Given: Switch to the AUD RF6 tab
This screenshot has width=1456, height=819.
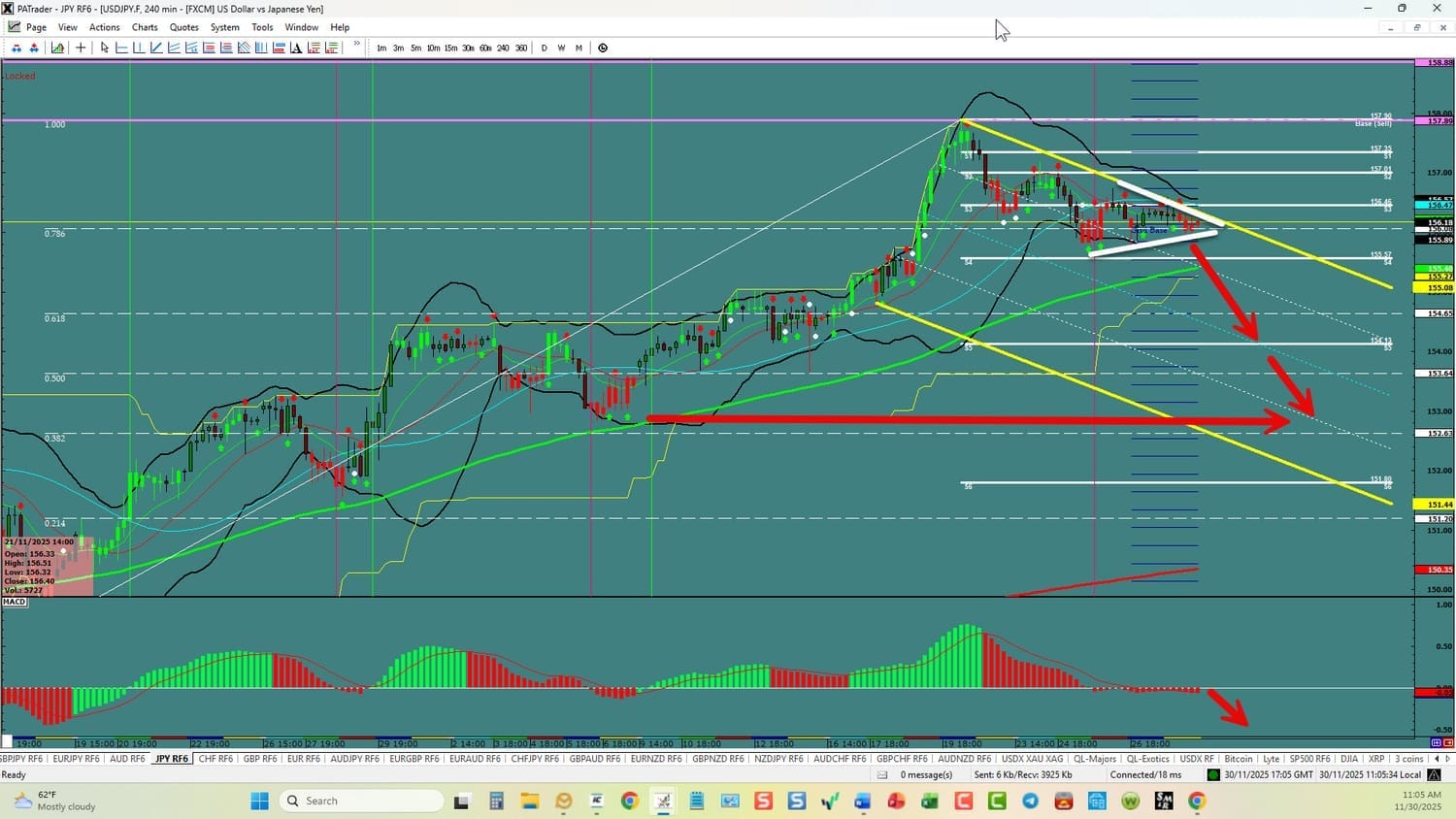Looking at the screenshot, I should click(x=127, y=759).
